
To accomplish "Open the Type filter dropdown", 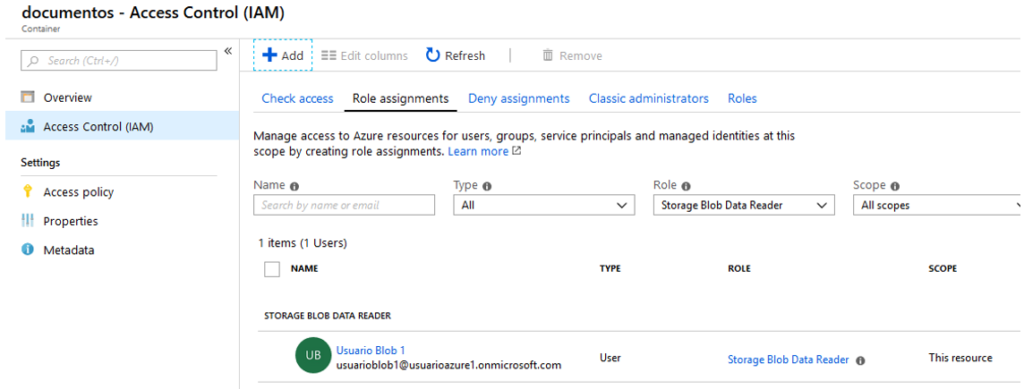I will click(544, 205).
